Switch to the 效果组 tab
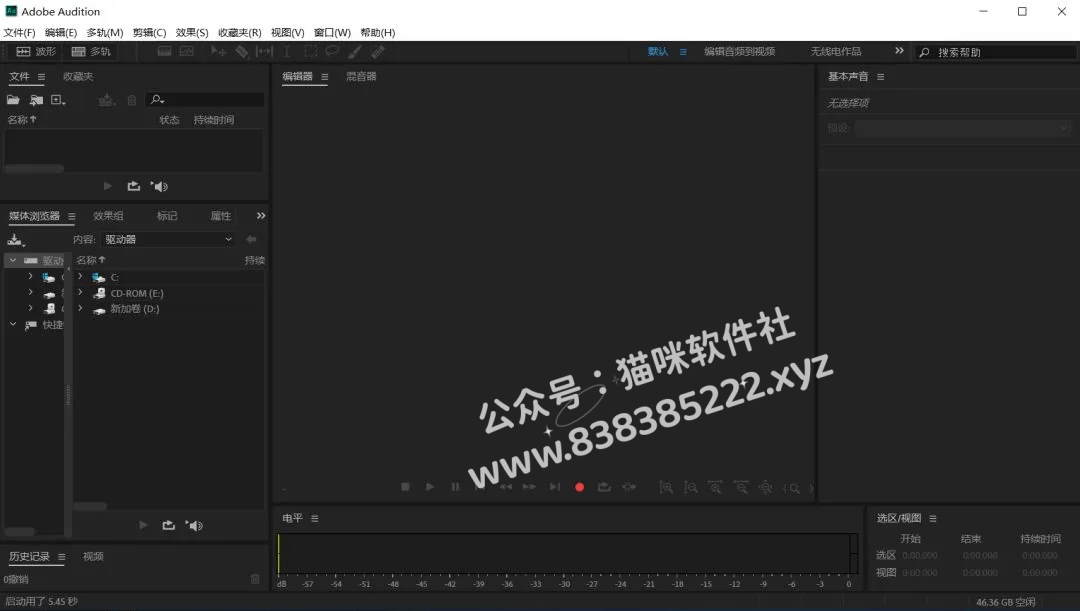This screenshot has height=611, width=1080. [108, 216]
